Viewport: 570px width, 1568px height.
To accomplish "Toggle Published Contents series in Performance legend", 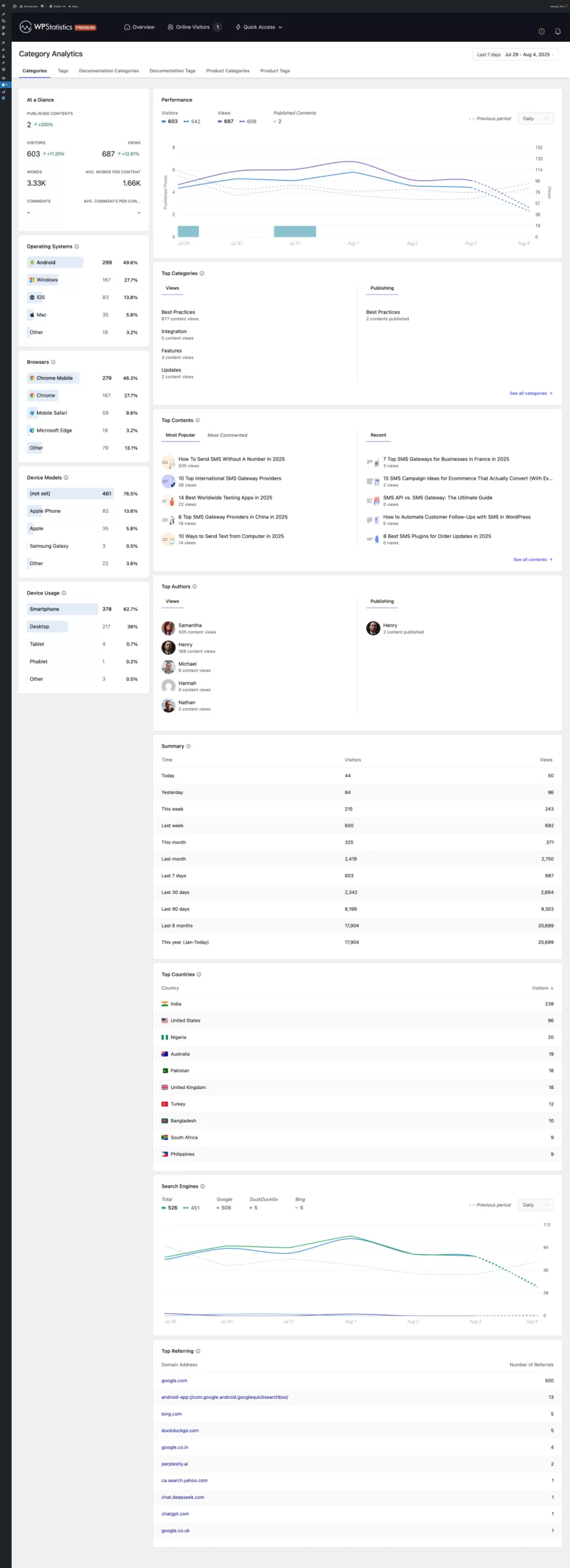I will tap(278, 121).
